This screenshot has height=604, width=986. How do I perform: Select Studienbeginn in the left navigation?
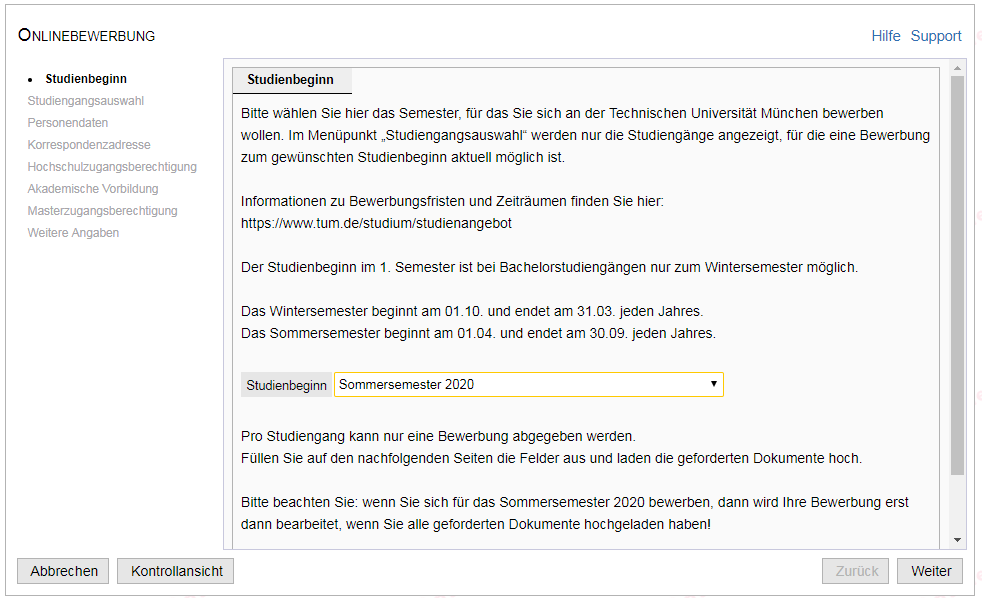(86, 79)
